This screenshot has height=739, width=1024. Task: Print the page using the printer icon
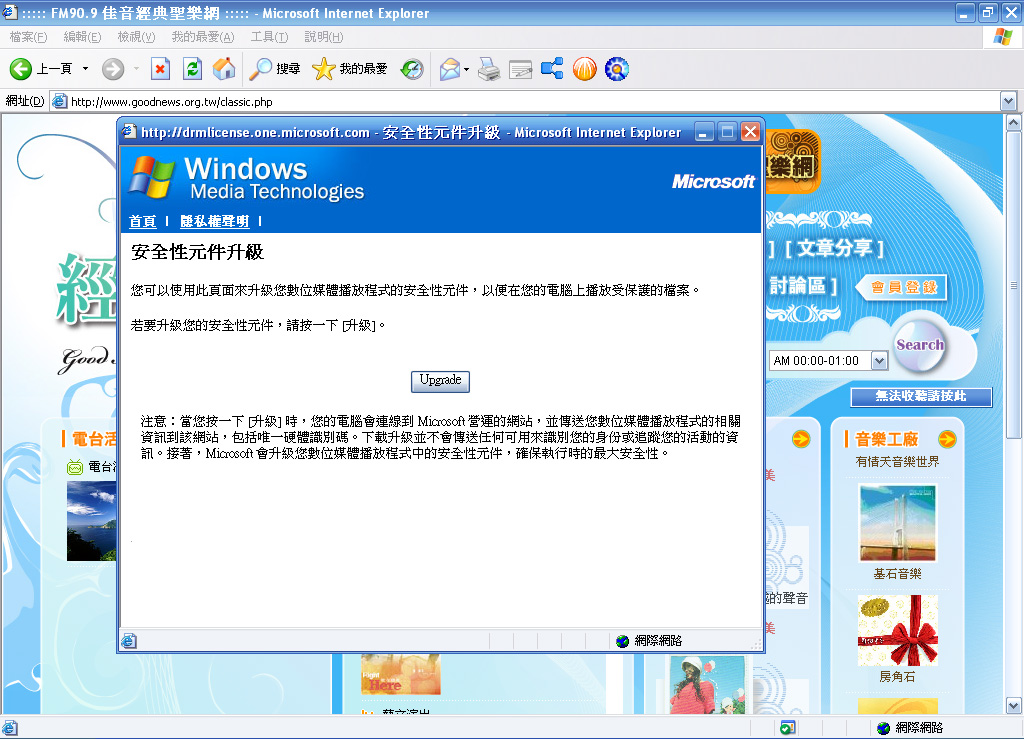pos(488,69)
